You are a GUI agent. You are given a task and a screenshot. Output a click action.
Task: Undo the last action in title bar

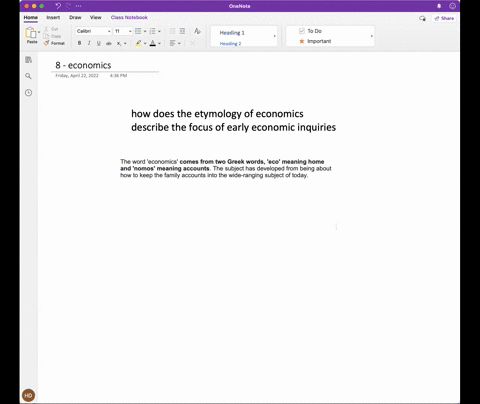click(x=58, y=6)
